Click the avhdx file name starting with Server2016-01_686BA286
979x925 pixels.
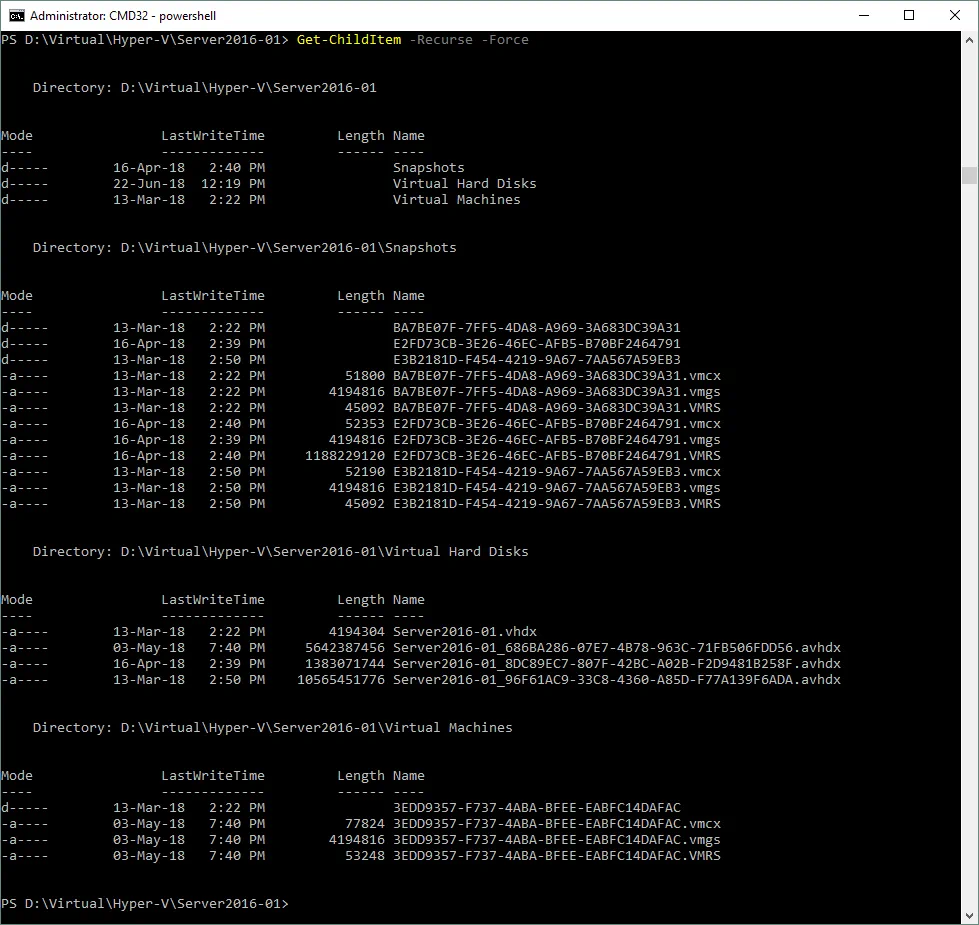click(616, 648)
